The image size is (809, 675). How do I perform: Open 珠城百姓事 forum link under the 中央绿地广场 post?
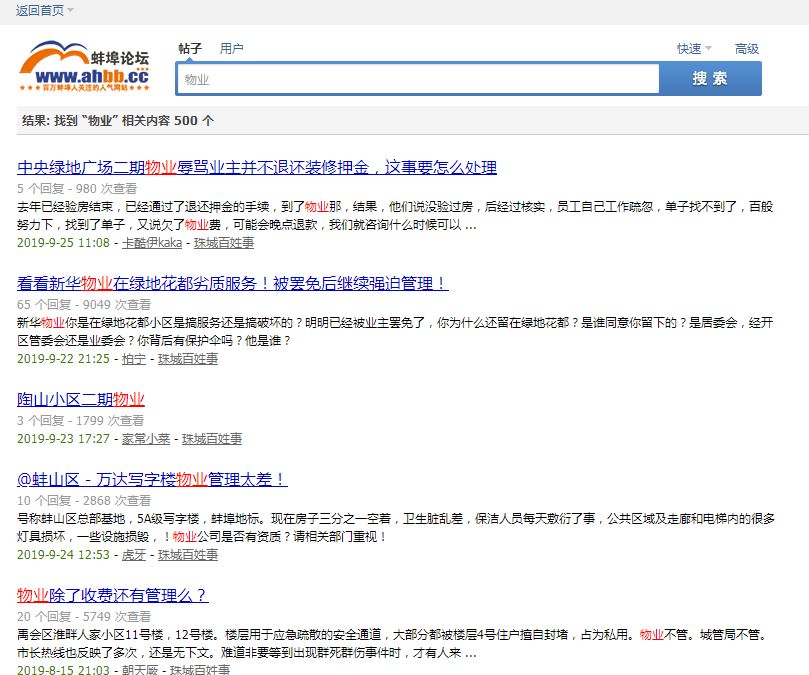point(224,243)
